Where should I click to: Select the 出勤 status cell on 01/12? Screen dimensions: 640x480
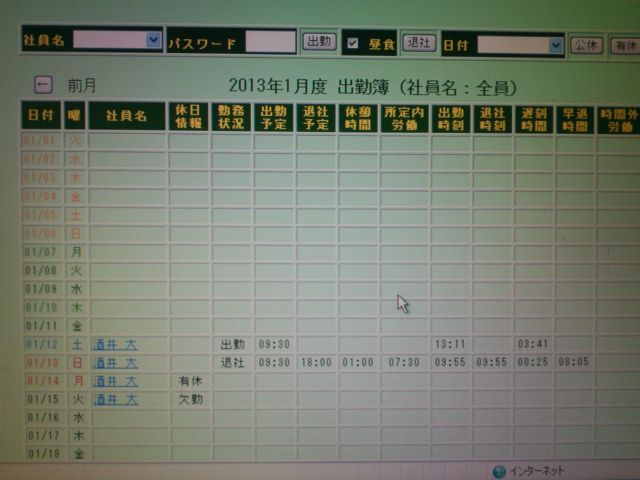(x=232, y=344)
